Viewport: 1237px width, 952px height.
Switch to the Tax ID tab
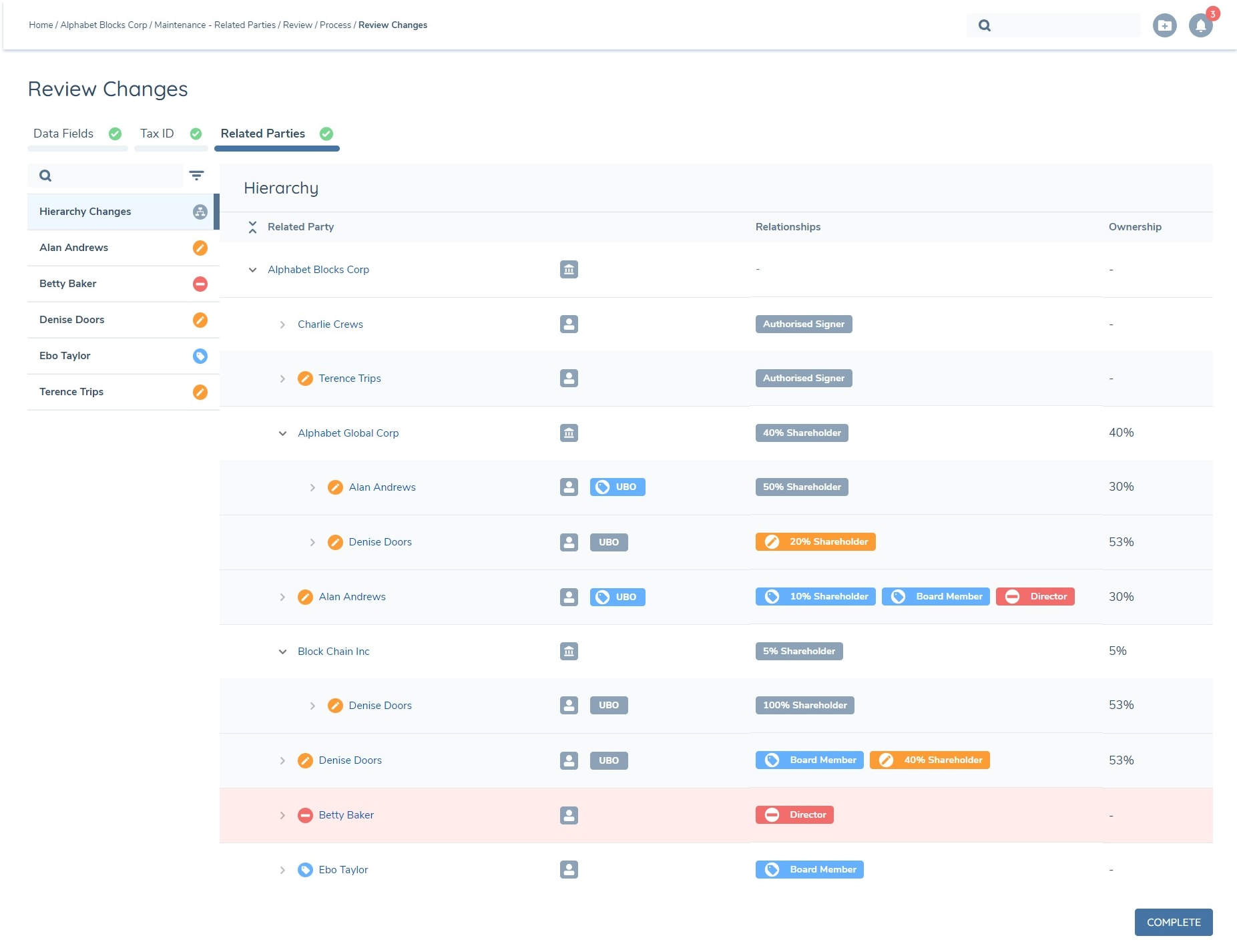coord(156,134)
